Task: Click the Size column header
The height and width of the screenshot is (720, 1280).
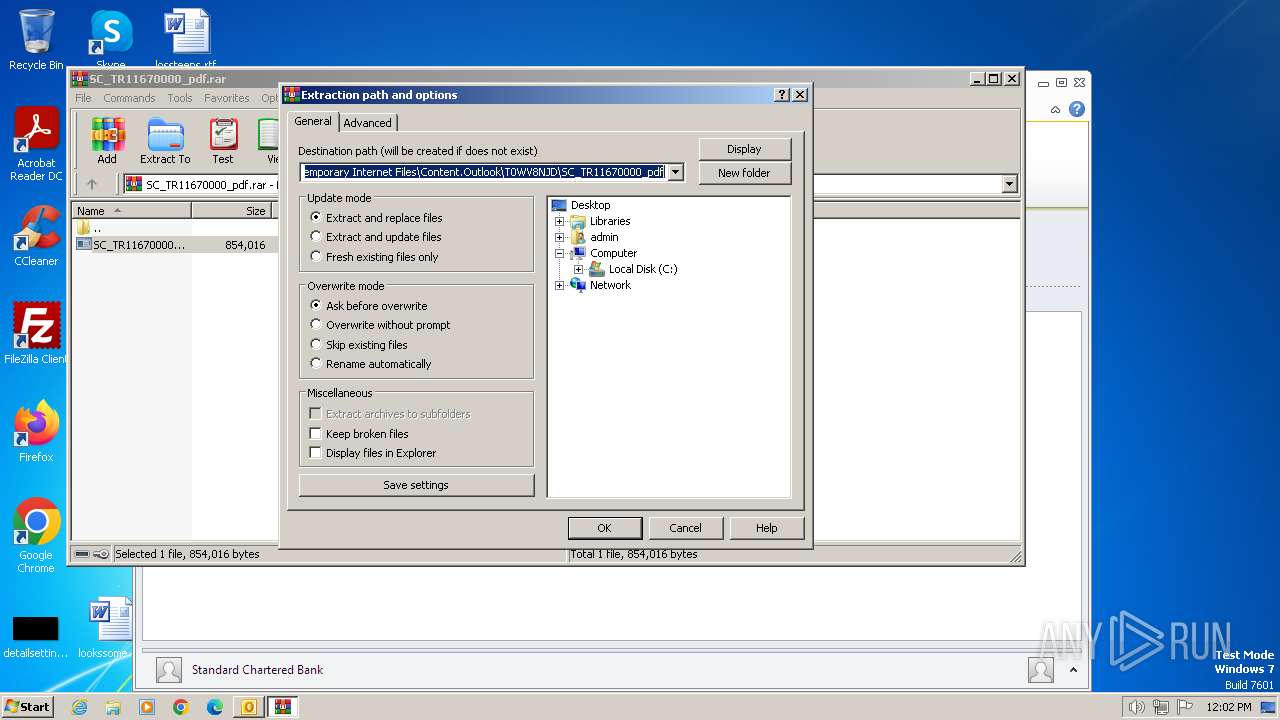Action: tap(233, 211)
